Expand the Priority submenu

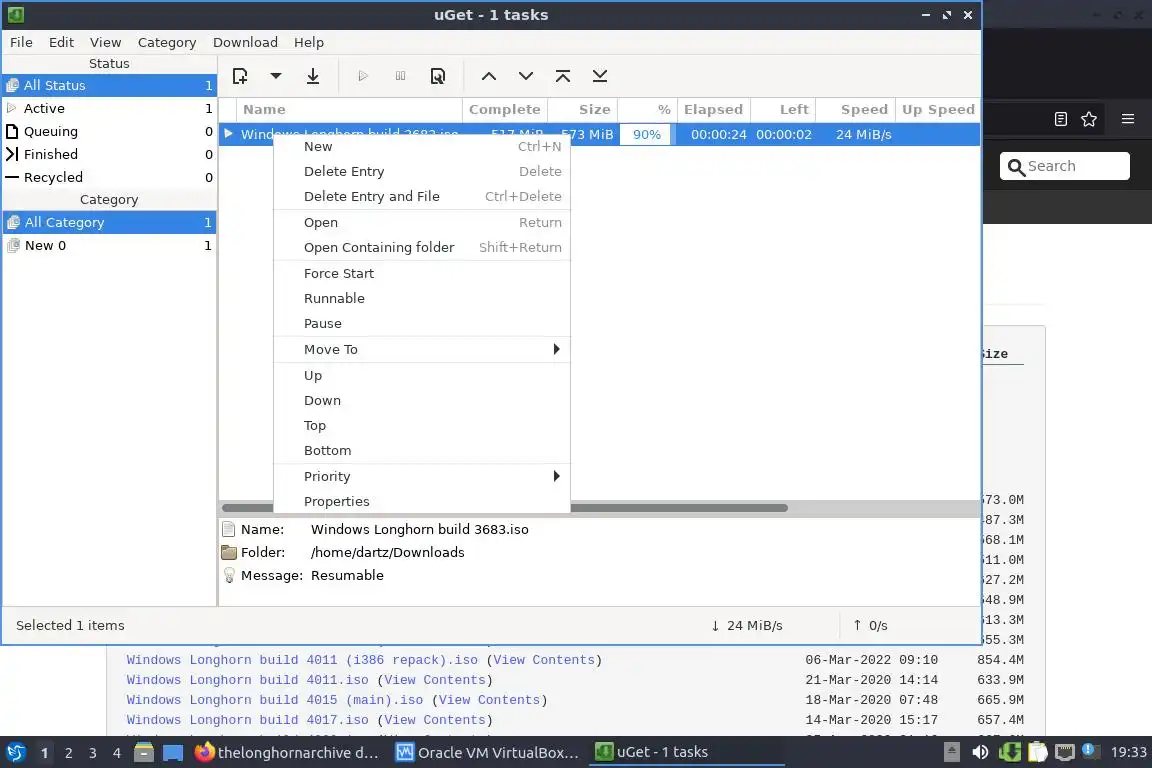pos(422,476)
